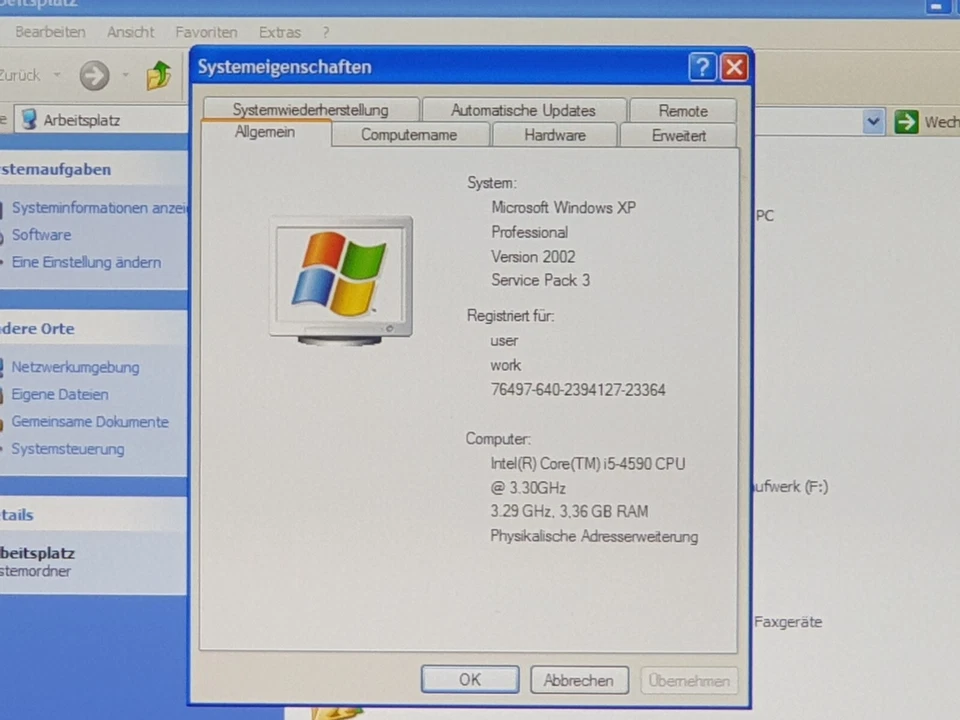Close the Systemeigenschaften dialog with the red X
Viewport: 960px width, 720px height.
coord(734,67)
